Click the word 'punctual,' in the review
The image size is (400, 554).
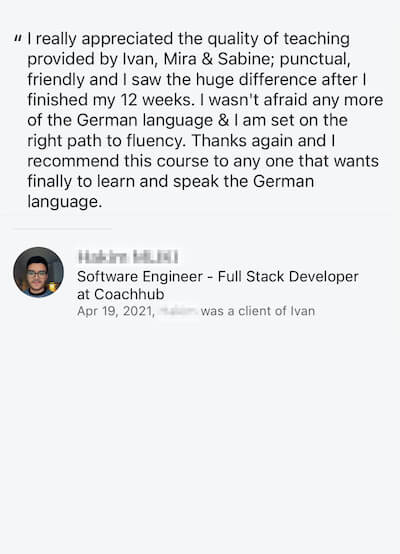point(315,59)
